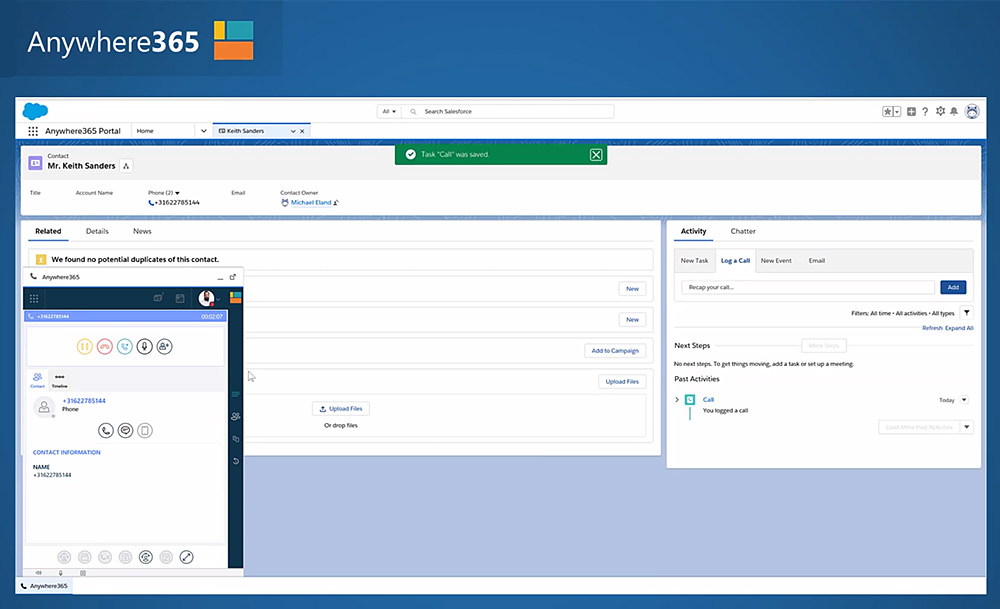Click the Expand All link
Viewport: 1000px width, 609px height.
coord(959,328)
